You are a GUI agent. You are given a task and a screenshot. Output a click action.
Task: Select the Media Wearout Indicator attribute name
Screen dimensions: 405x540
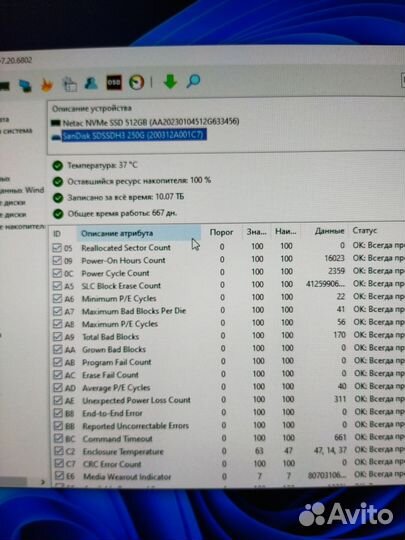[x=127, y=477]
